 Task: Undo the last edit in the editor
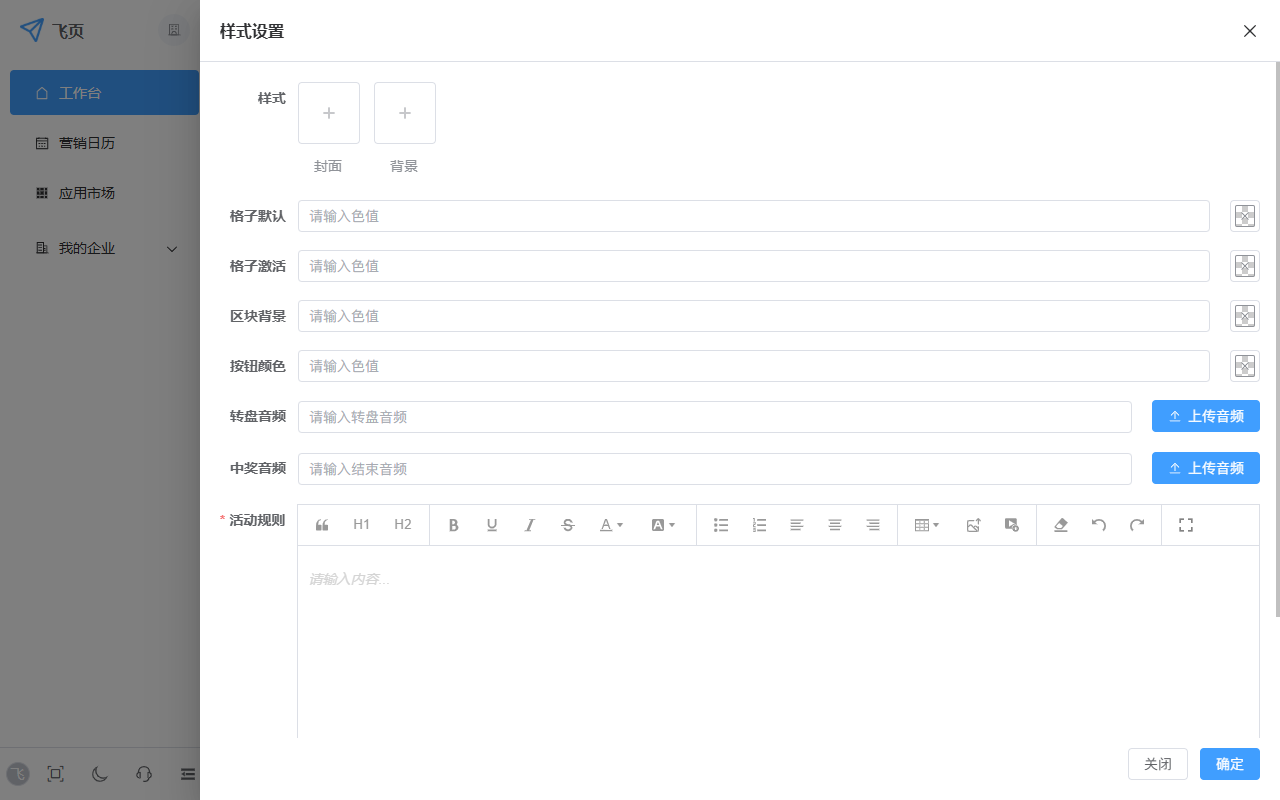tap(1099, 525)
